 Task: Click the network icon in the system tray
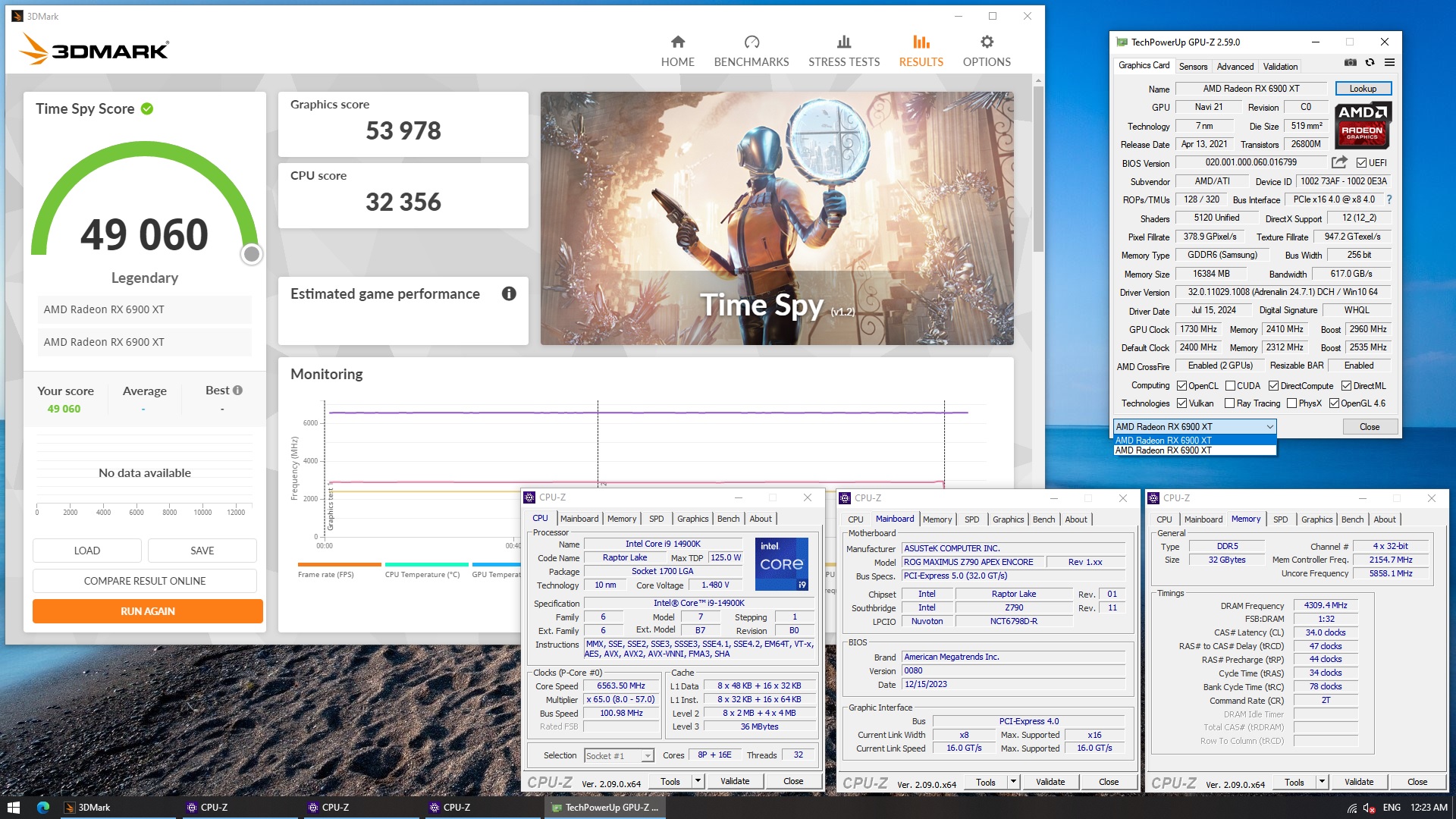point(1352,808)
